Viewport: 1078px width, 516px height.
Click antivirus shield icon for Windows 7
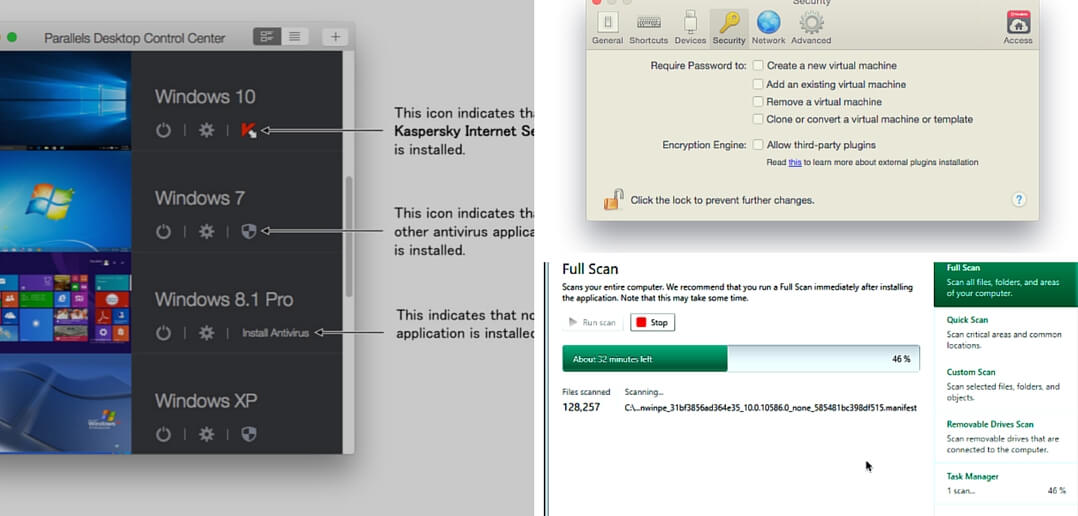(249, 232)
